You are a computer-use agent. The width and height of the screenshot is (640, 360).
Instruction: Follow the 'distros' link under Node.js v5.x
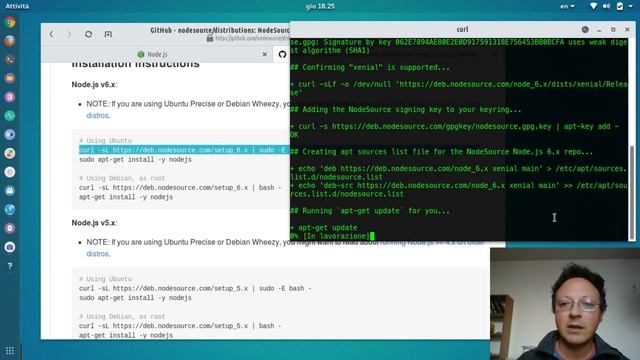click(x=98, y=254)
